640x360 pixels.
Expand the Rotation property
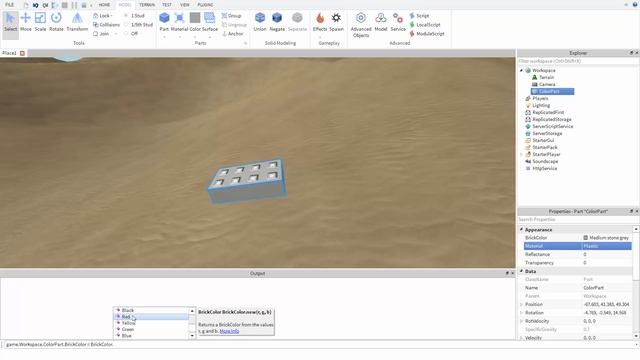click(521, 313)
